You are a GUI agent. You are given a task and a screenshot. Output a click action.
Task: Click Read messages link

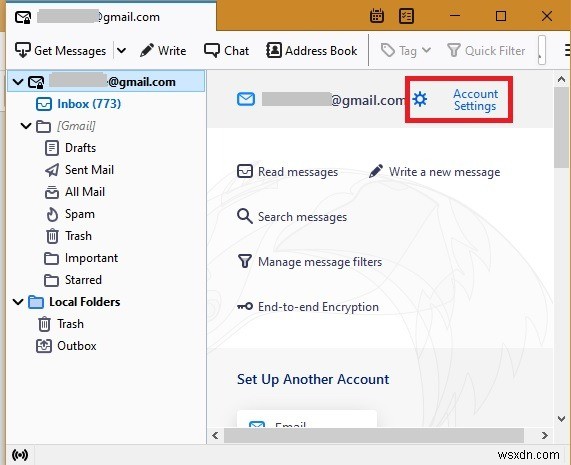point(298,172)
